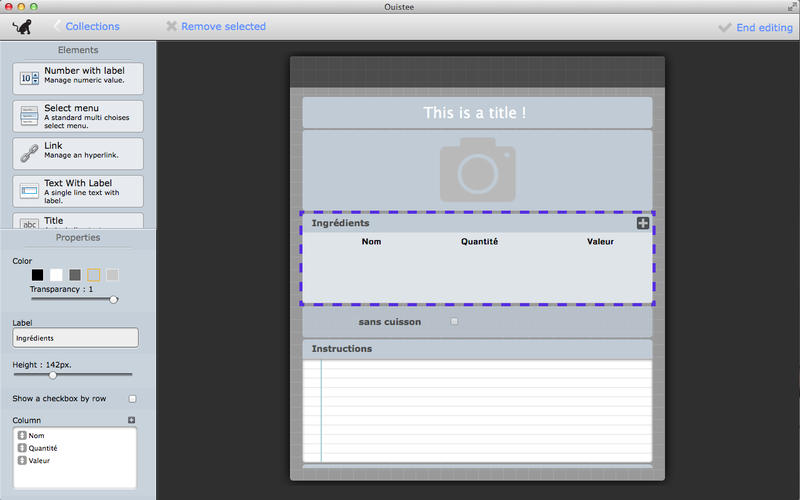Screen dimensions: 800x500
Task: Click the End editing checkmark icon
Action: (724, 27)
